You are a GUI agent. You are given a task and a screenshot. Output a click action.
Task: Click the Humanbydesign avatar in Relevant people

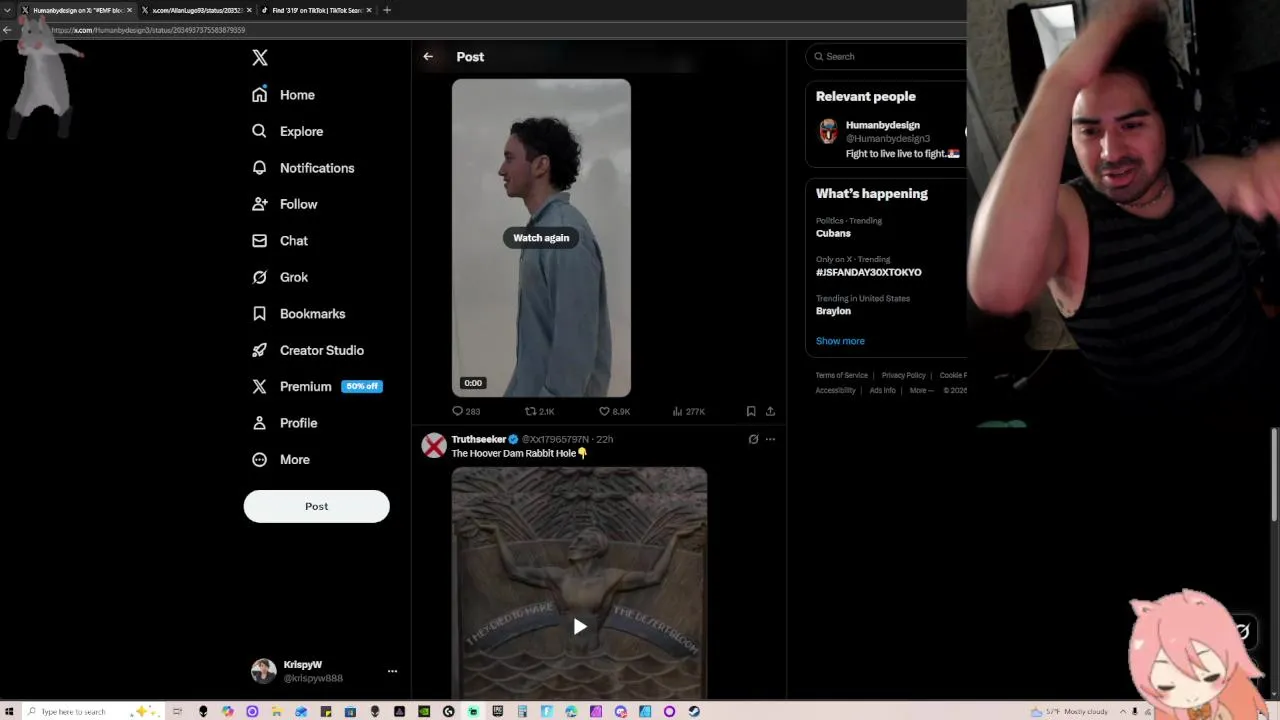tap(829, 131)
